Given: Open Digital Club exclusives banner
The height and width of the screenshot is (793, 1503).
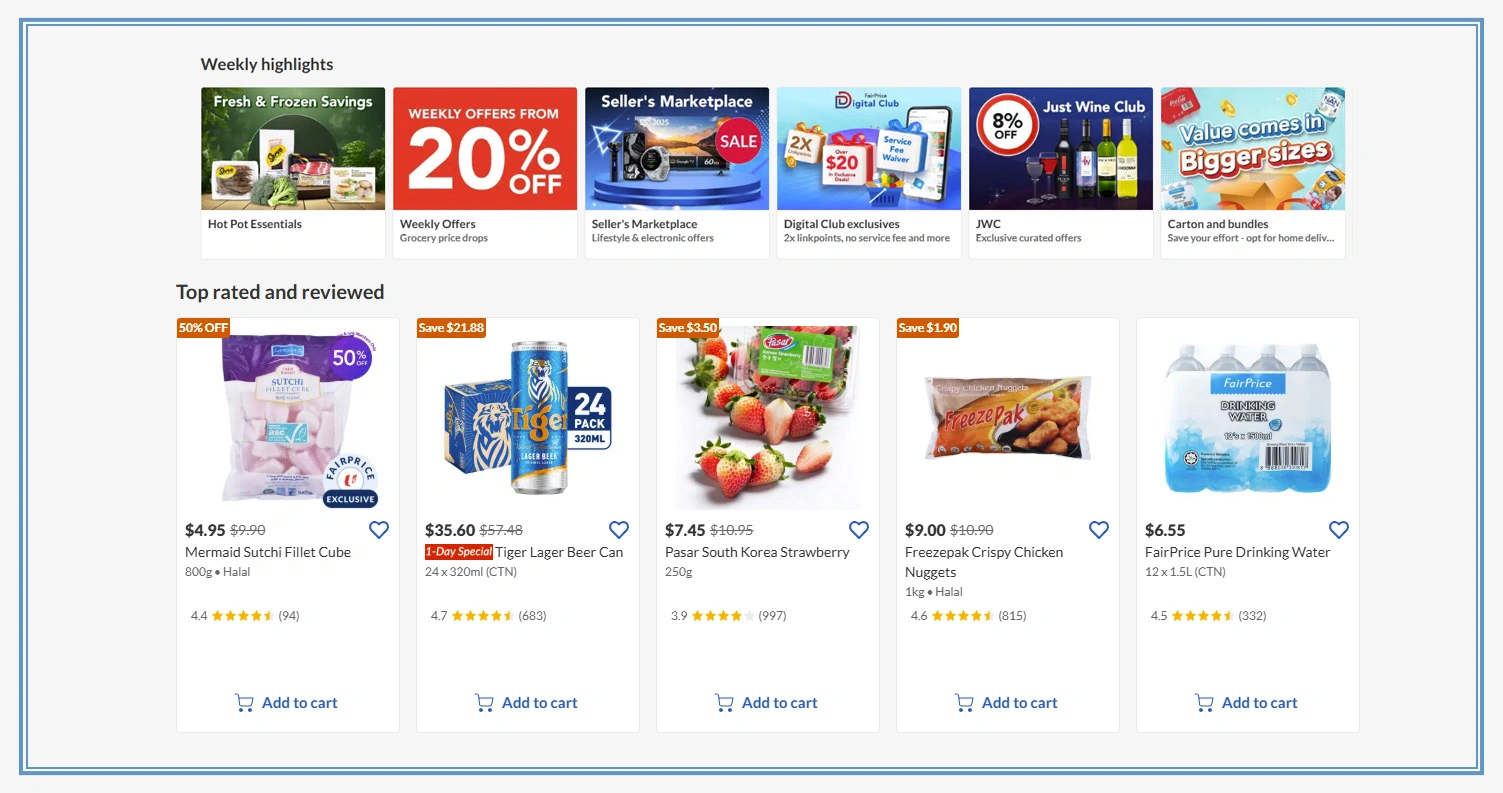Looking at the screenshot, I should tap(869, 173).
